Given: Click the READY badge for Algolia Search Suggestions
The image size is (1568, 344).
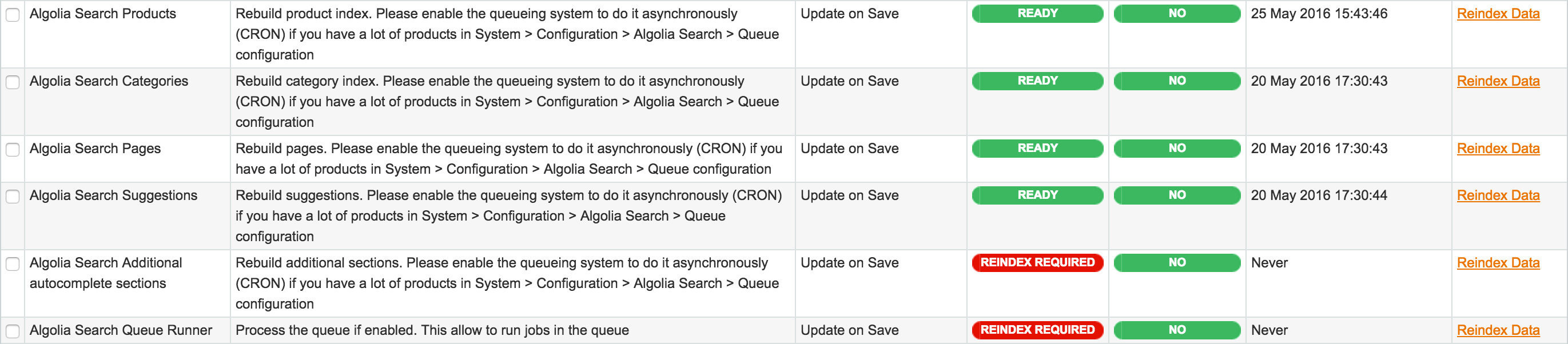Looking at the screenshot, I should [x=1037, y=195].
